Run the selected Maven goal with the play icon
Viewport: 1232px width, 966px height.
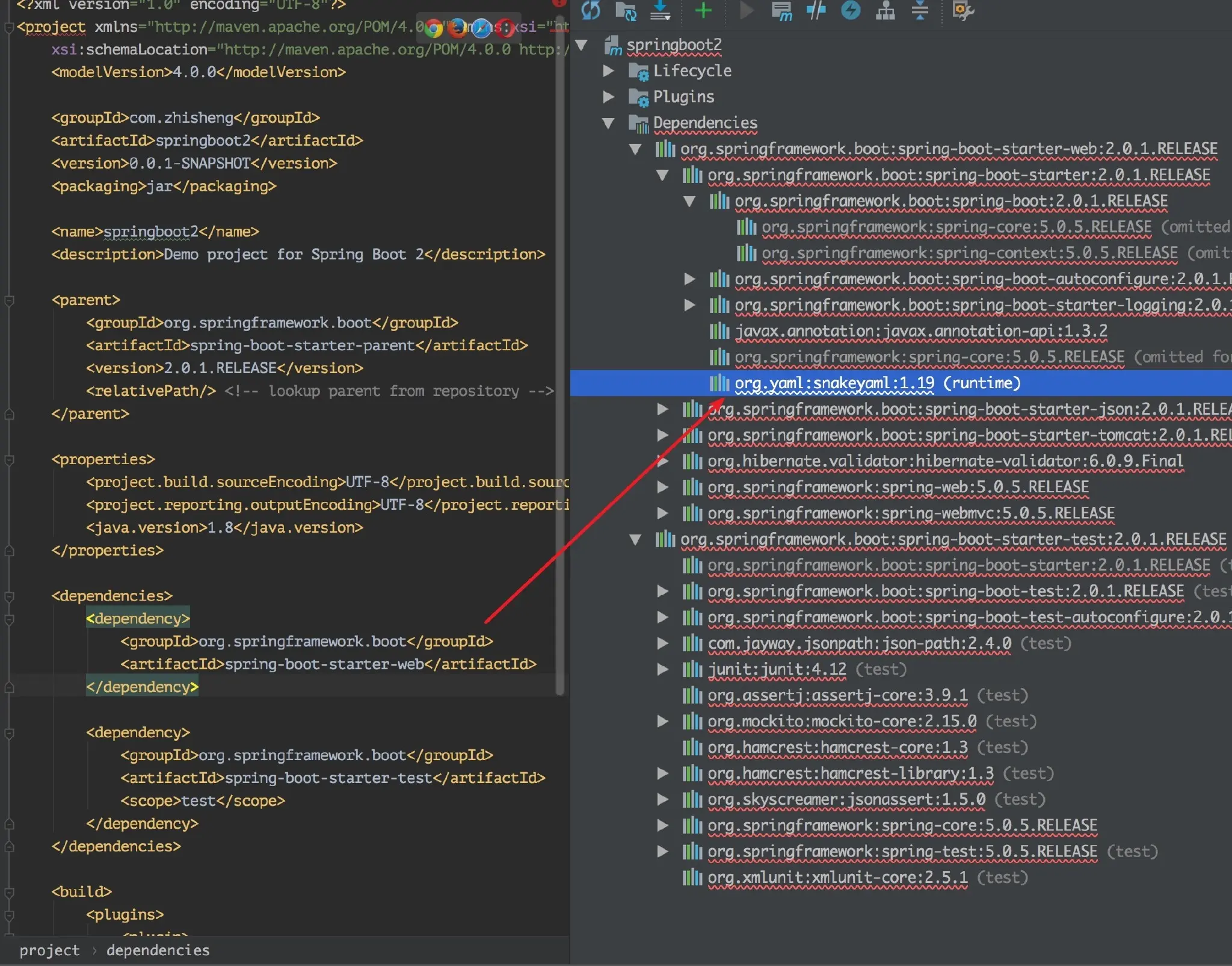click(x=745, y=11)
